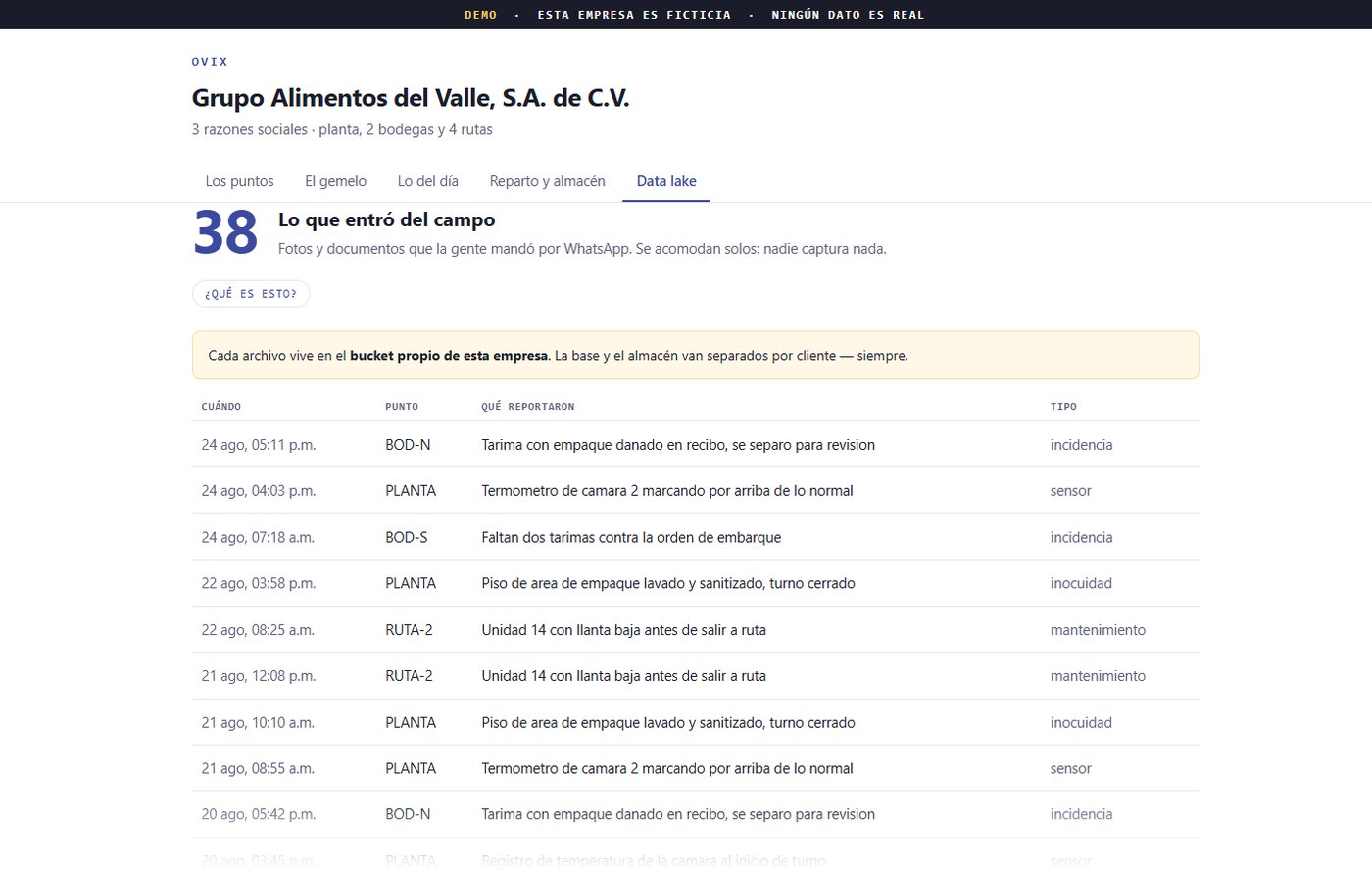This screenshot has width=1372, height=878.
Task: Select the 20 ago, 05:42 p.m. entry
Action: click(696, 814)
